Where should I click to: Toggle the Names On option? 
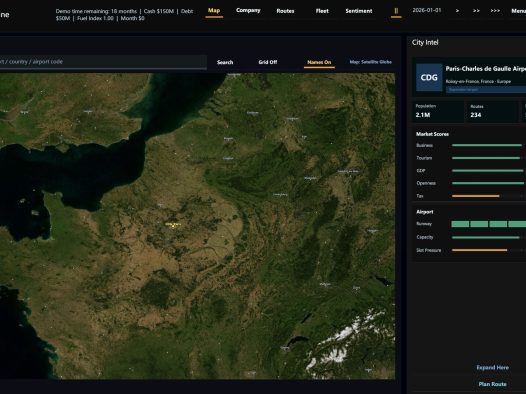(319, 62)
